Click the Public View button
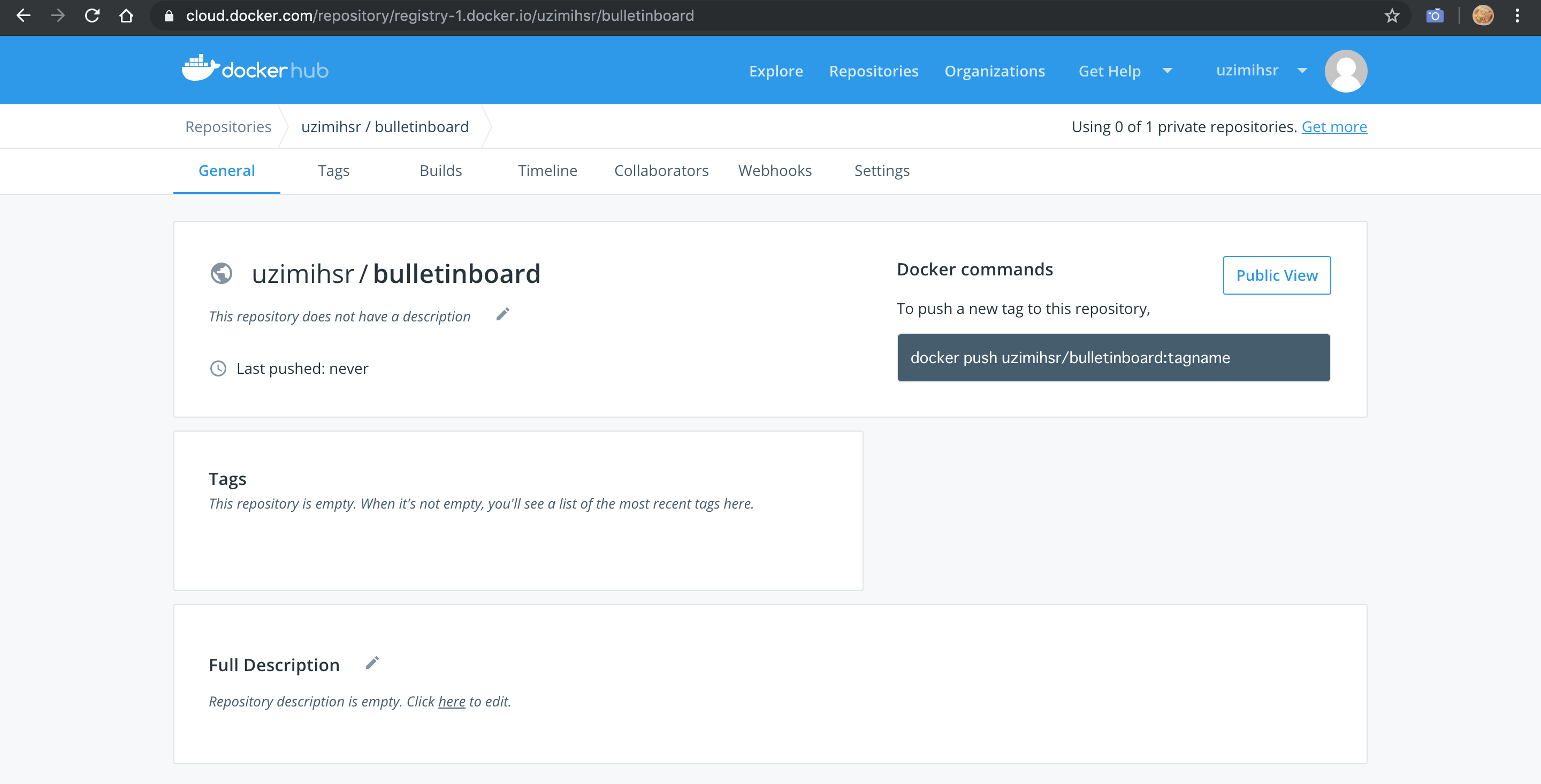Viewport: 1541px width, 784px height. point(1277,275)
